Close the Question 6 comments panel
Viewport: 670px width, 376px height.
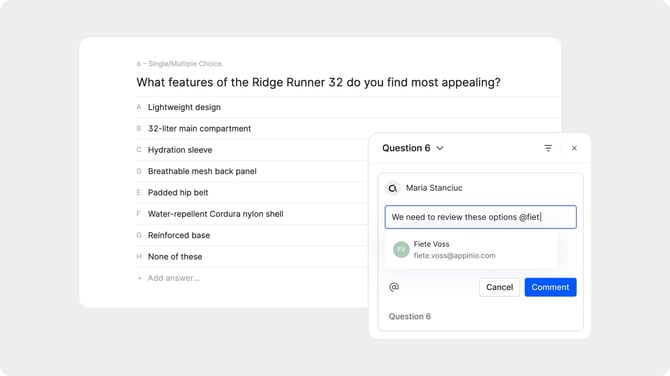pyautogui.click(x=574, y=148)
